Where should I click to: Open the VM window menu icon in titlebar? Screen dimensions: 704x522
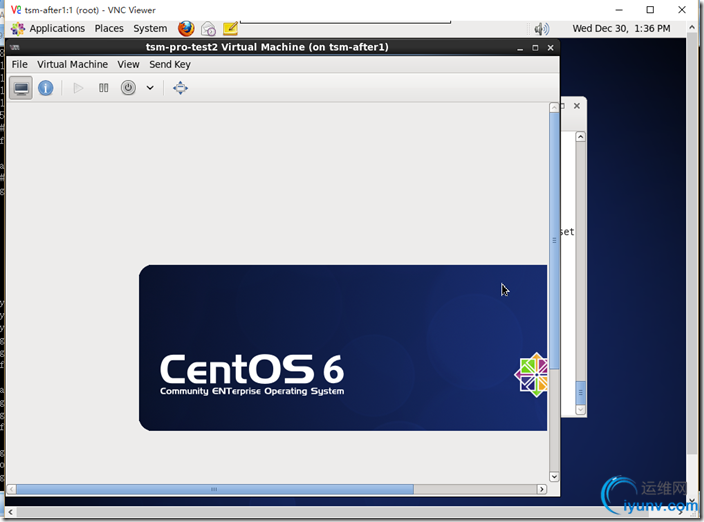[14, 47]
